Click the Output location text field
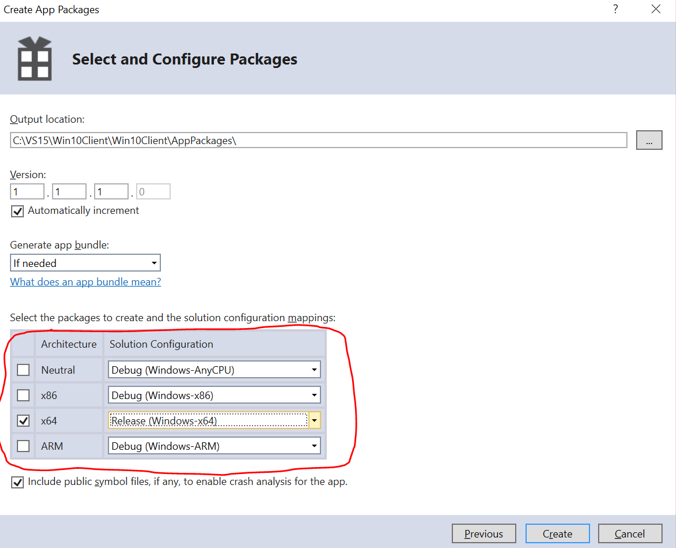This screenshot has height=548, width=676. 318,141
